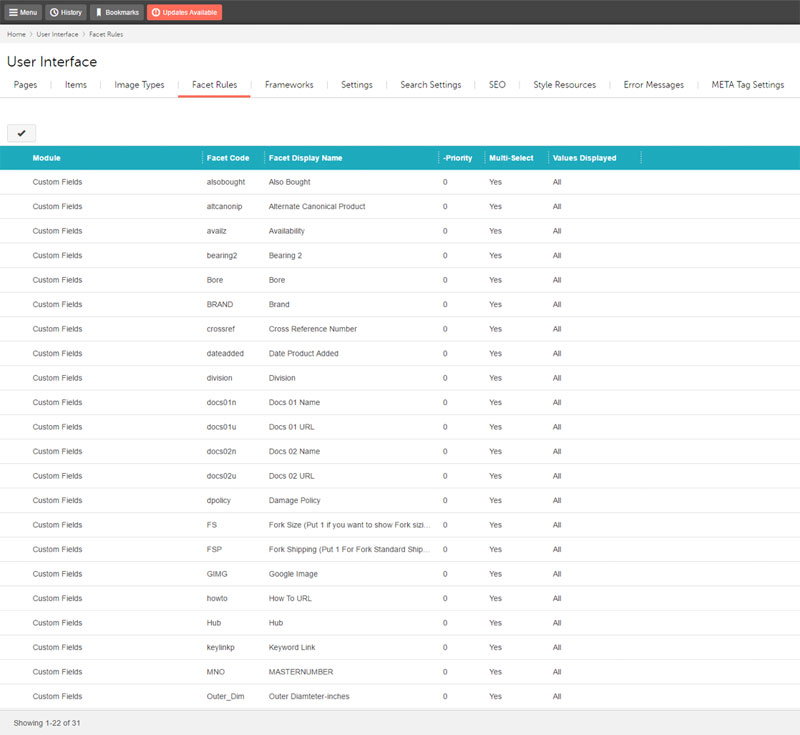Open the Menu button
Viewport: 800px width, 735px height.
tap(23, 12)
